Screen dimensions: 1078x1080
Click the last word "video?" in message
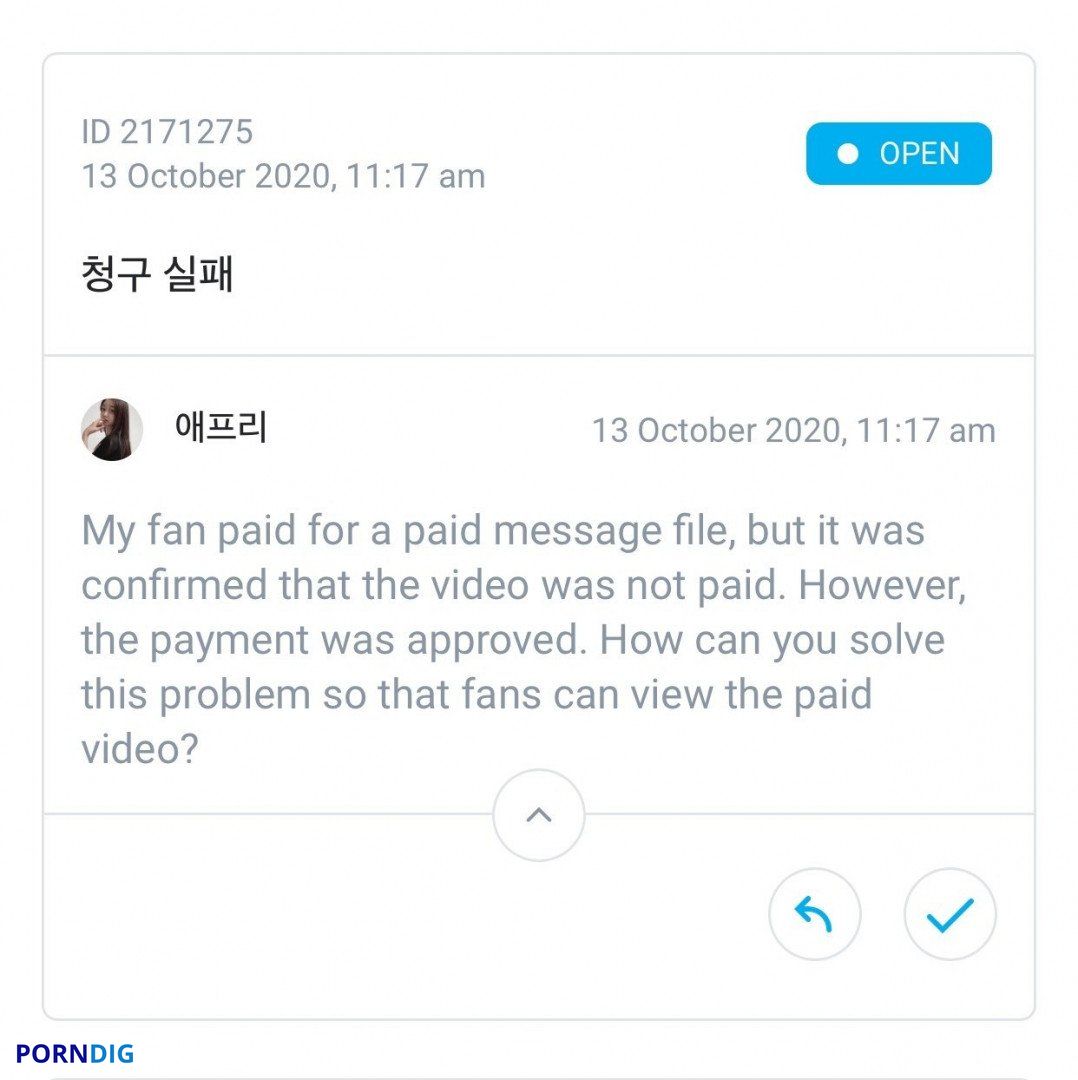click(140, 749)
